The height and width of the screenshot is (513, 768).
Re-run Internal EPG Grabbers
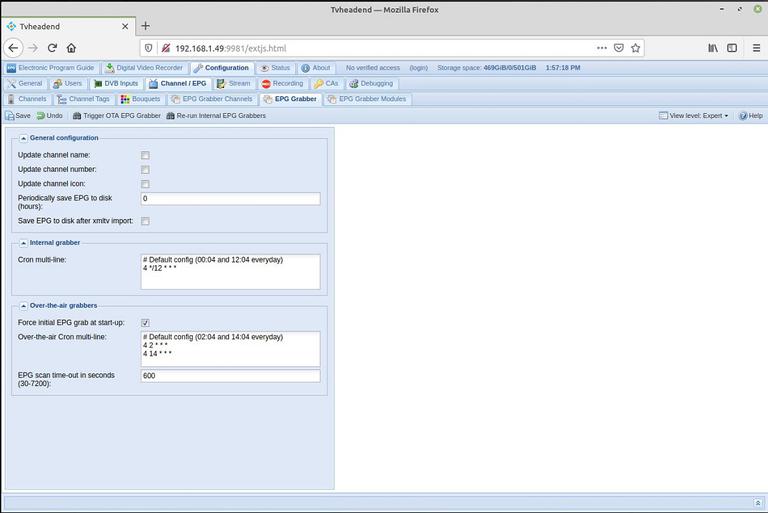[x=216, y=116]
